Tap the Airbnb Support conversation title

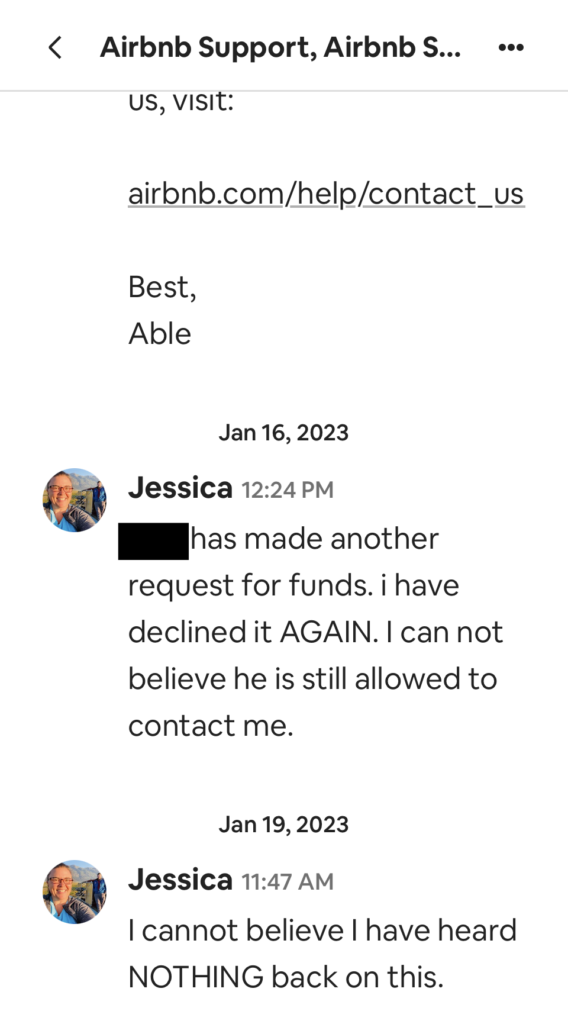click(280, 48)
